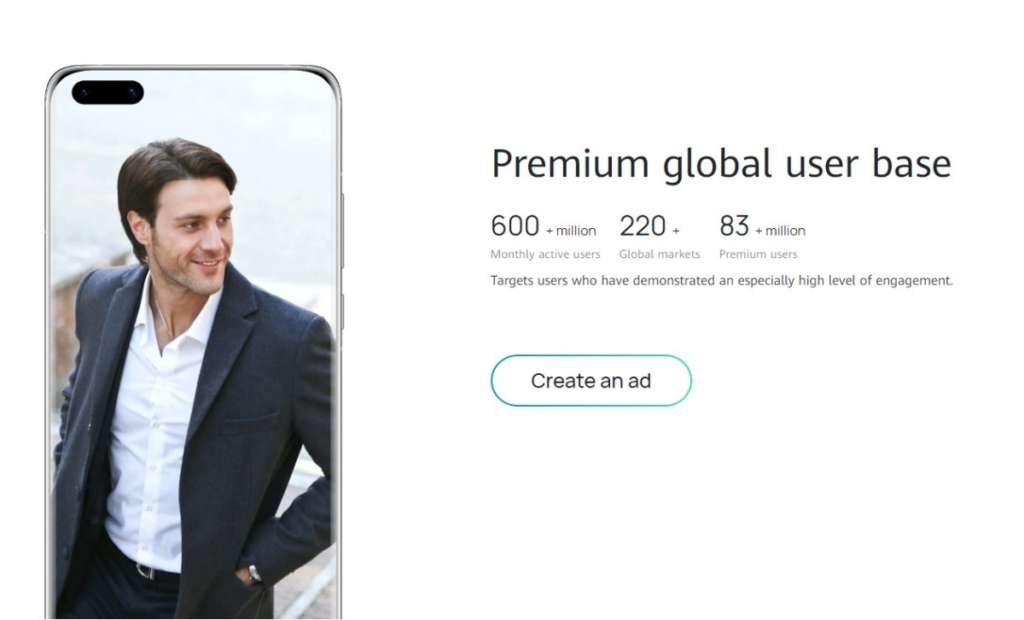The height and width of the screenshot is (620, 1024).
Task: Select the Monthly active users label
Action: tap(545, 255)
